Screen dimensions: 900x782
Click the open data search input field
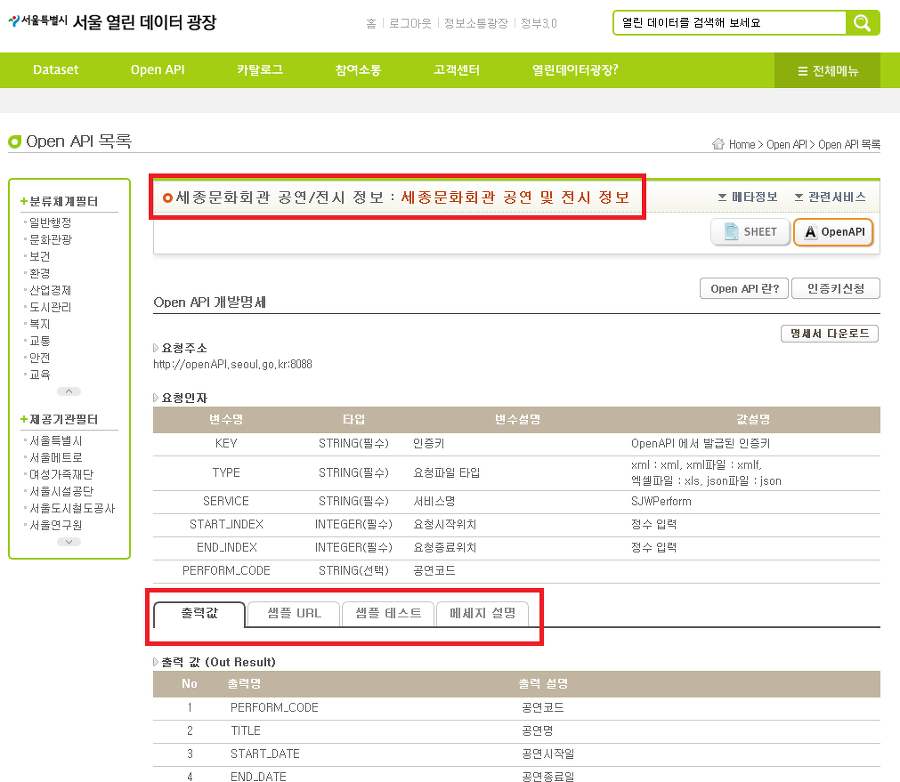coord(730,23)
